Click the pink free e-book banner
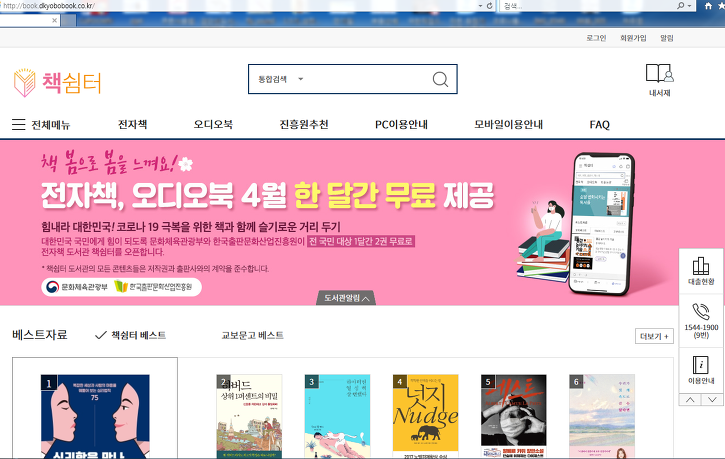Image resolution: width=725 pixels, height=459 pixels. point(362,222)
